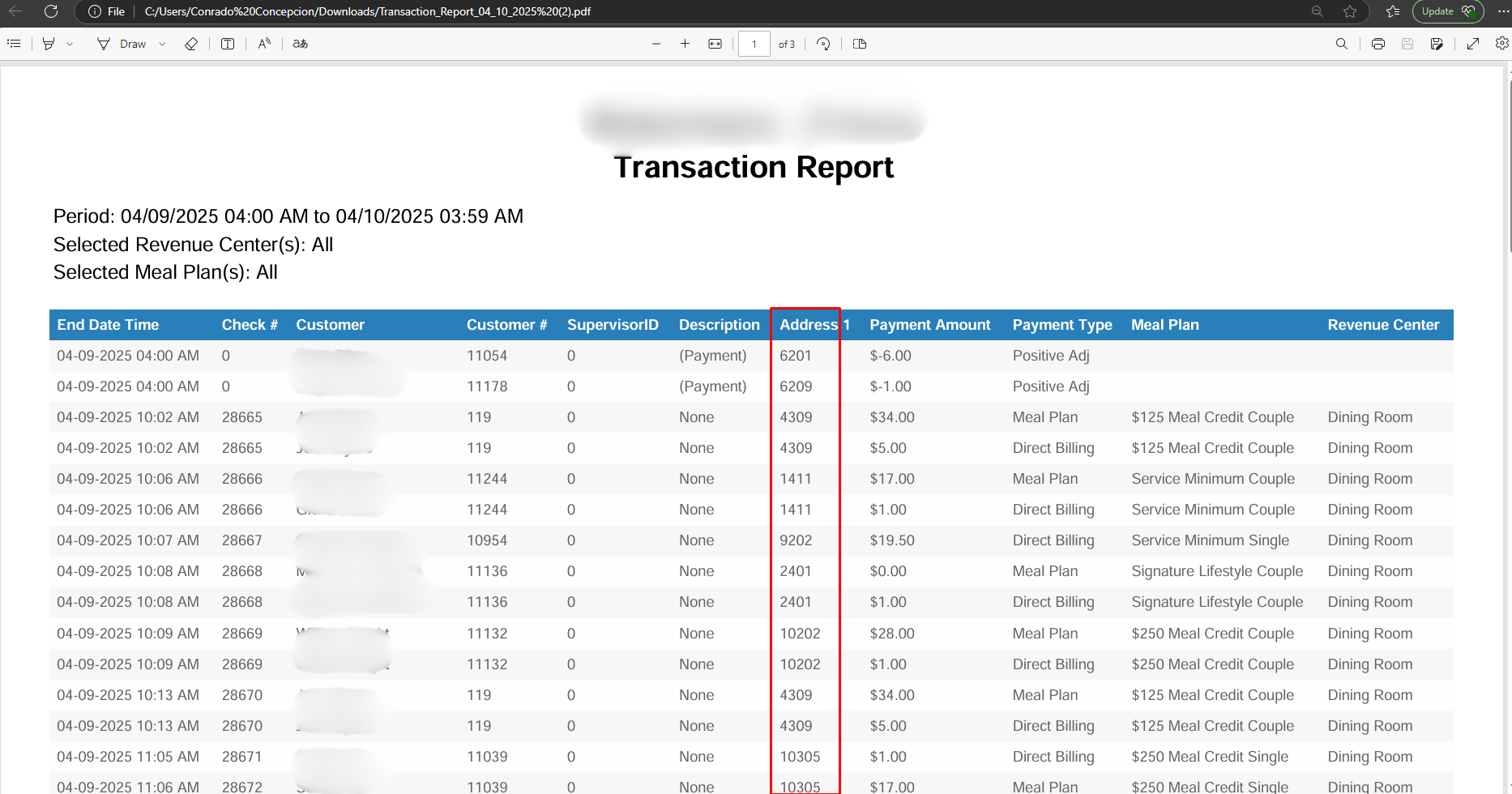Open the Translate tool
This screenshot has height=794, width=1512.
tap(301, 44)
